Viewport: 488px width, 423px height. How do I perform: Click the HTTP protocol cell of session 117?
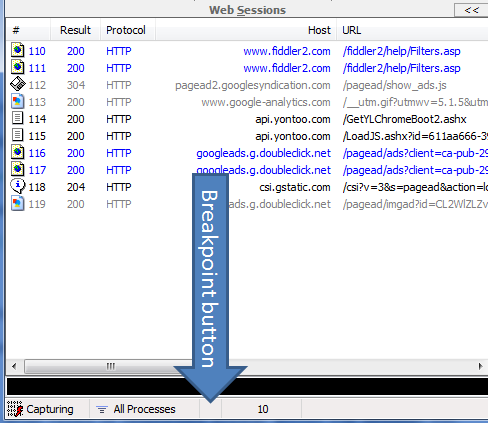119,170
